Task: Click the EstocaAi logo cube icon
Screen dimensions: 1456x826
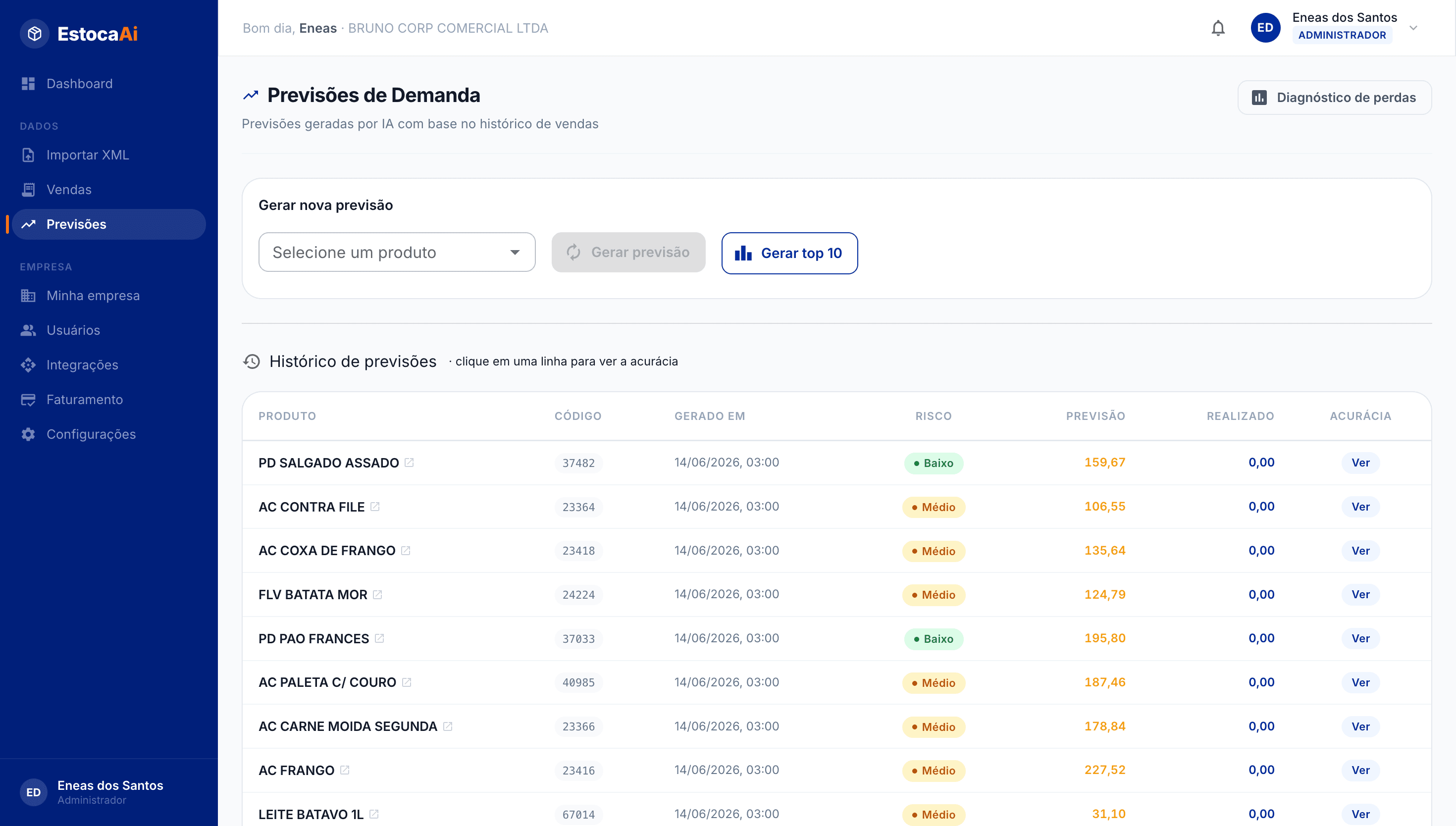Action: [35, 34]
